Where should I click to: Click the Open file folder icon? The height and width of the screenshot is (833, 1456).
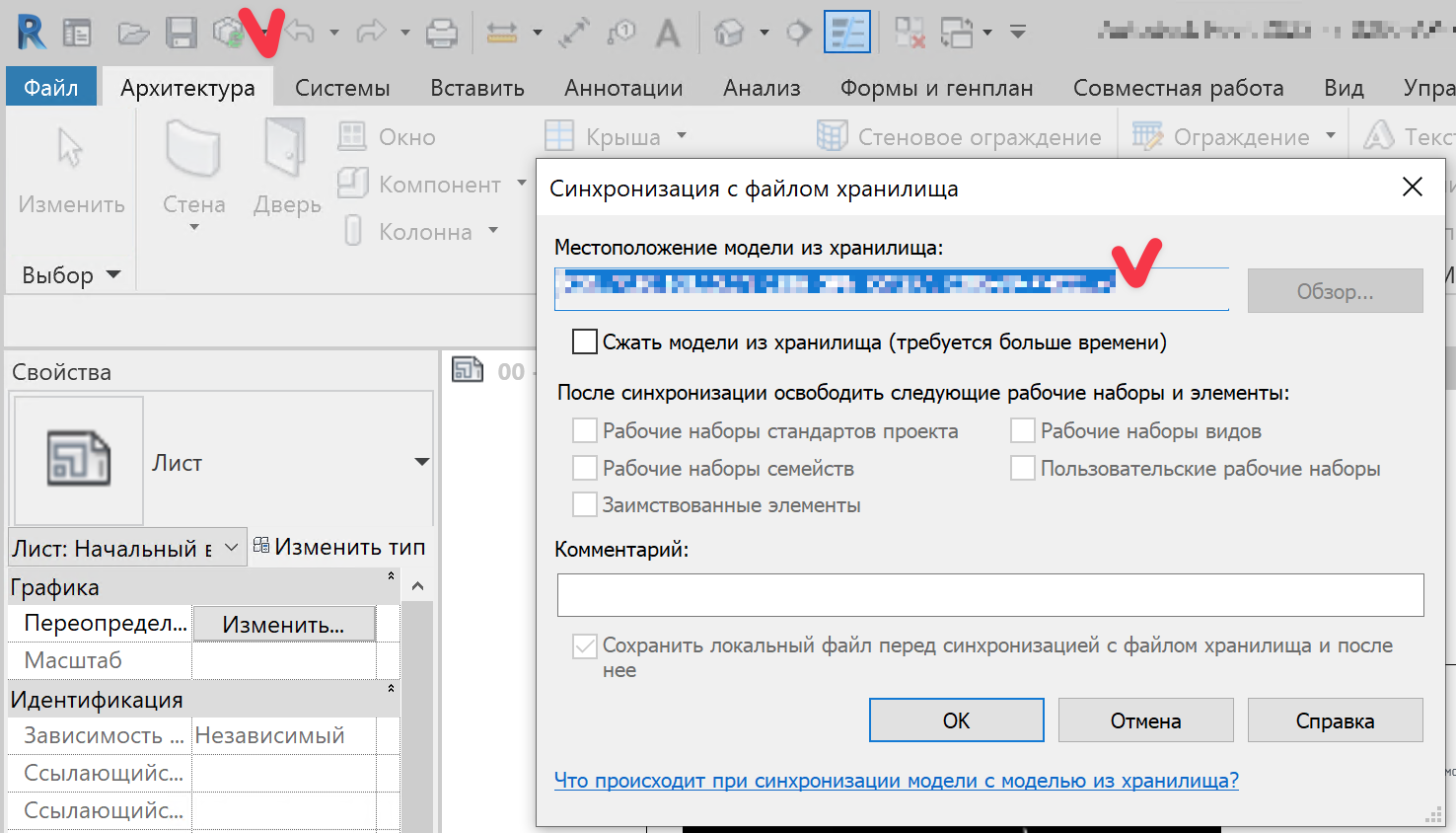click(x=133, y=34)
